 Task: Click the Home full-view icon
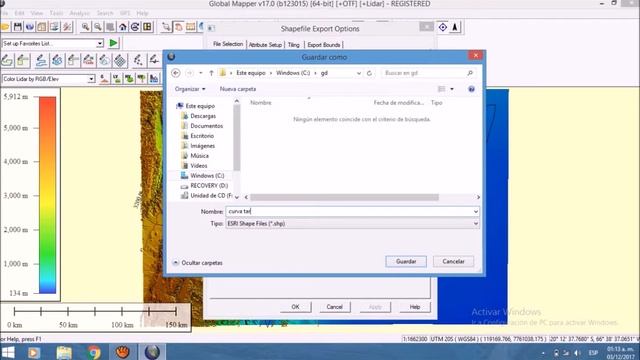pos(122,27)
